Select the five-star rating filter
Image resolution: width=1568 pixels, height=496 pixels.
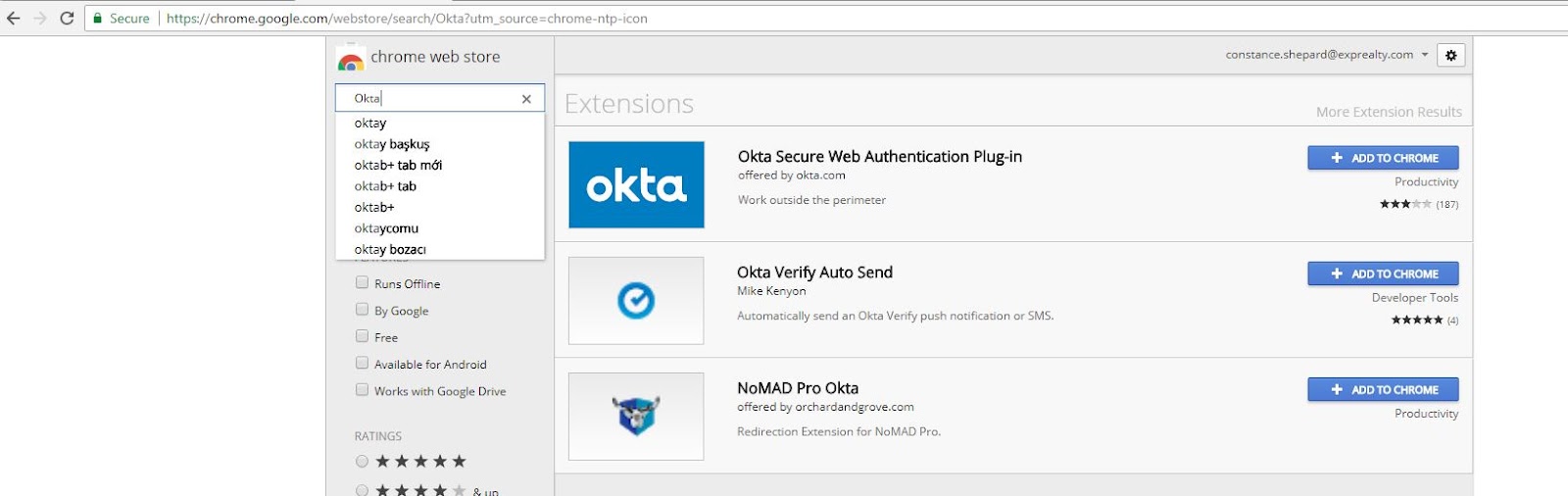pos(362,462)
